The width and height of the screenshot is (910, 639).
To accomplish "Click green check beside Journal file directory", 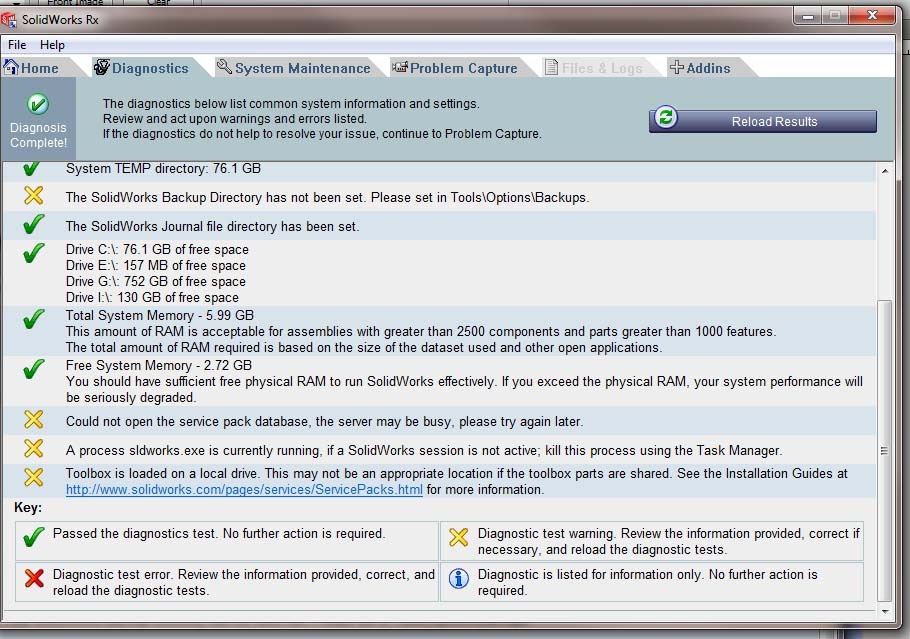I will pos(34,223).
